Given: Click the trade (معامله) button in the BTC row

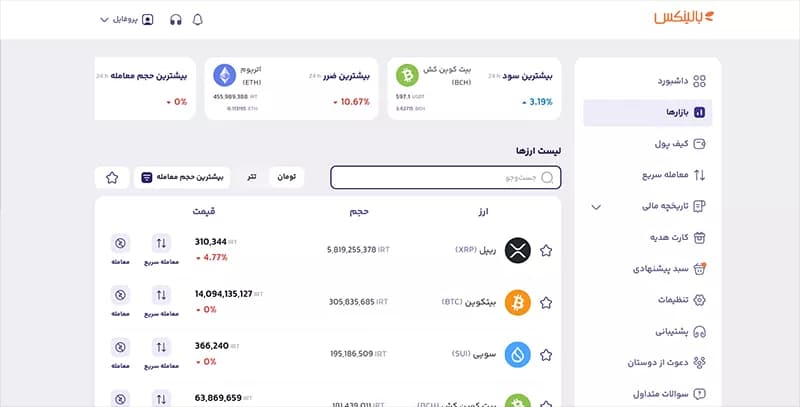Looking at the screenshot, I should [x=121, y=301].
